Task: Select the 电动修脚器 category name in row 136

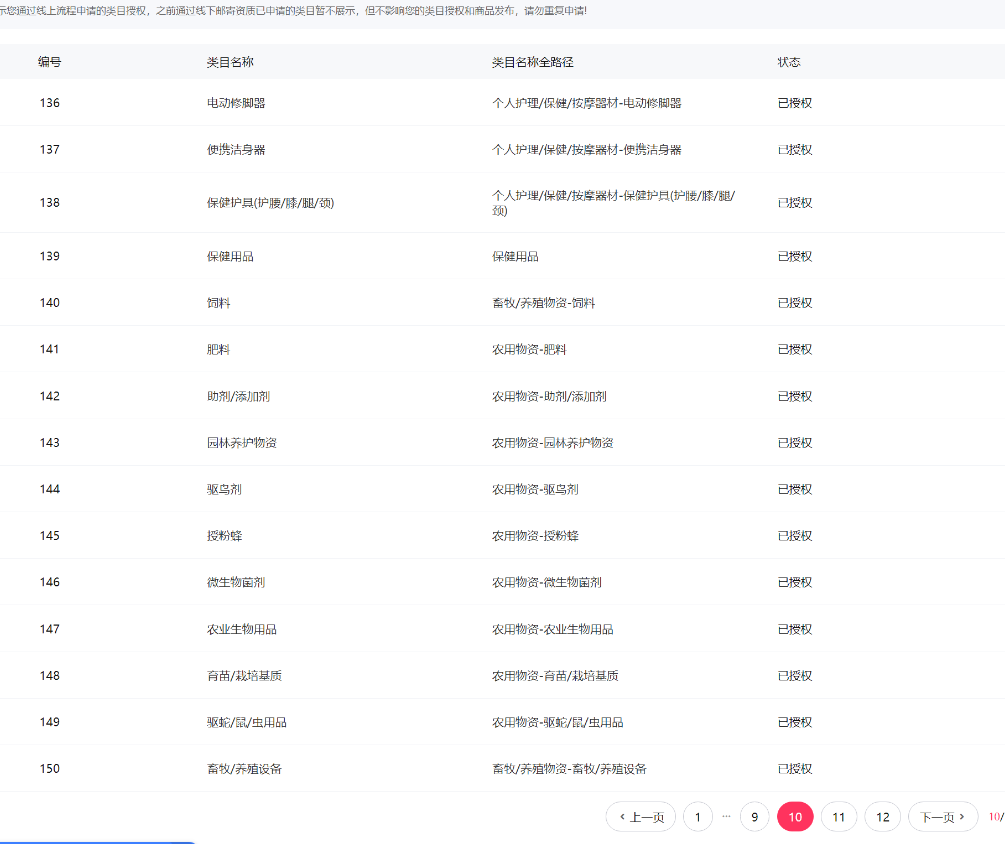Action: coord(236,103)
